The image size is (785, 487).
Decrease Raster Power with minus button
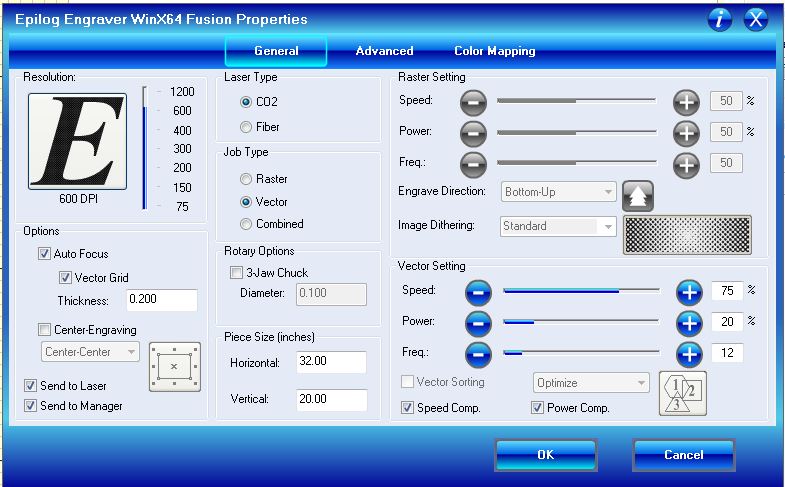point(473,133)
